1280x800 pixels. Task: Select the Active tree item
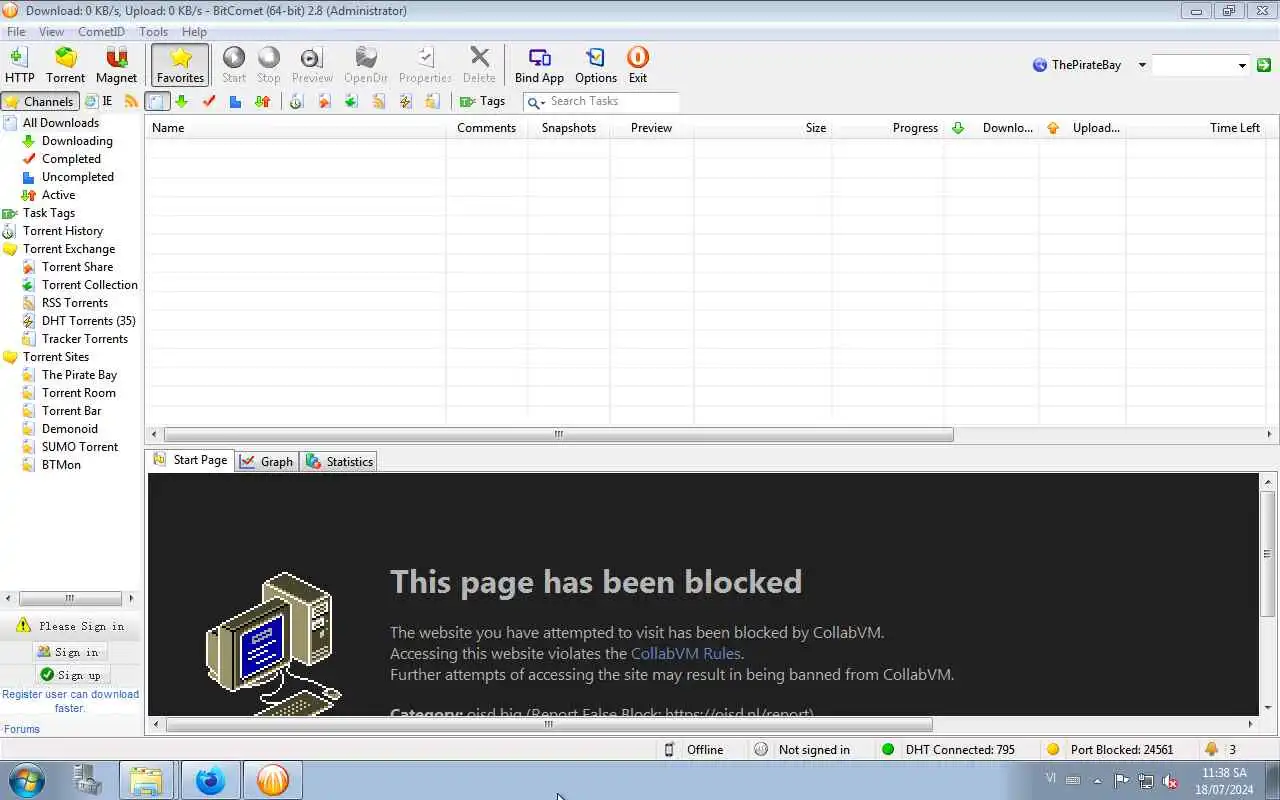click(x=58, y=195)
